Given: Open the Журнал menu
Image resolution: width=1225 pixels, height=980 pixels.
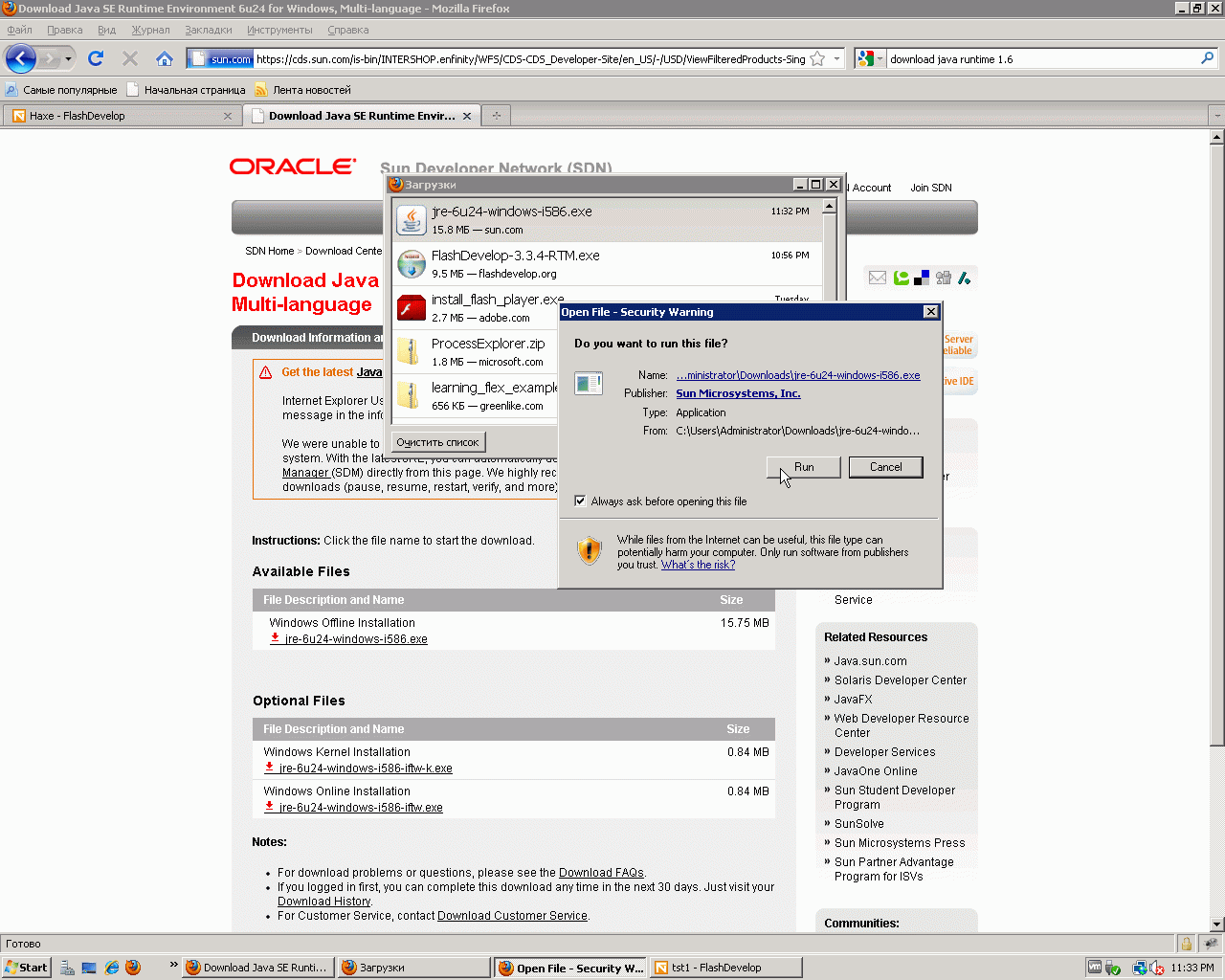Looking at the screenshot, I should coord(150,30).
